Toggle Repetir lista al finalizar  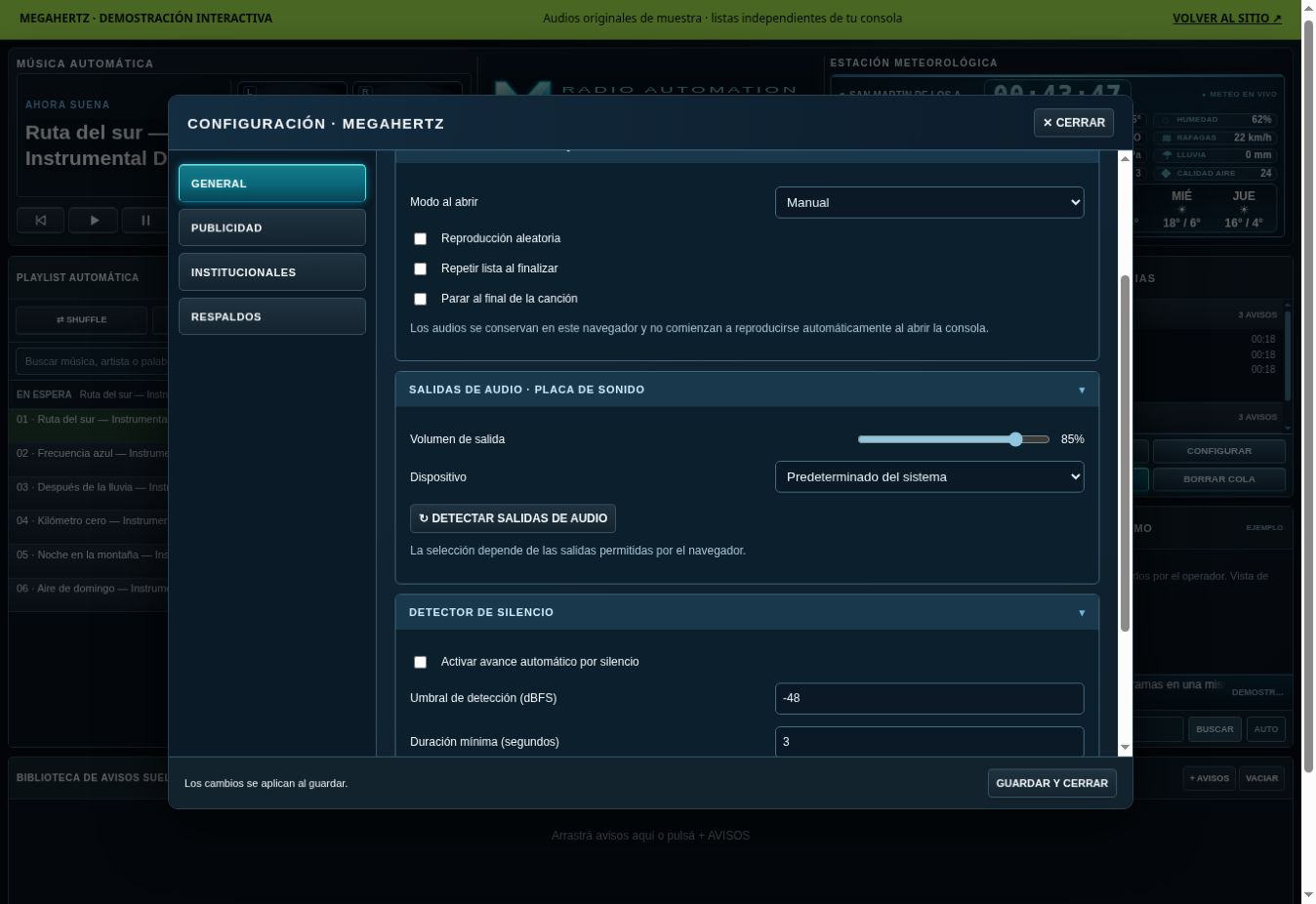coord(421,268)
